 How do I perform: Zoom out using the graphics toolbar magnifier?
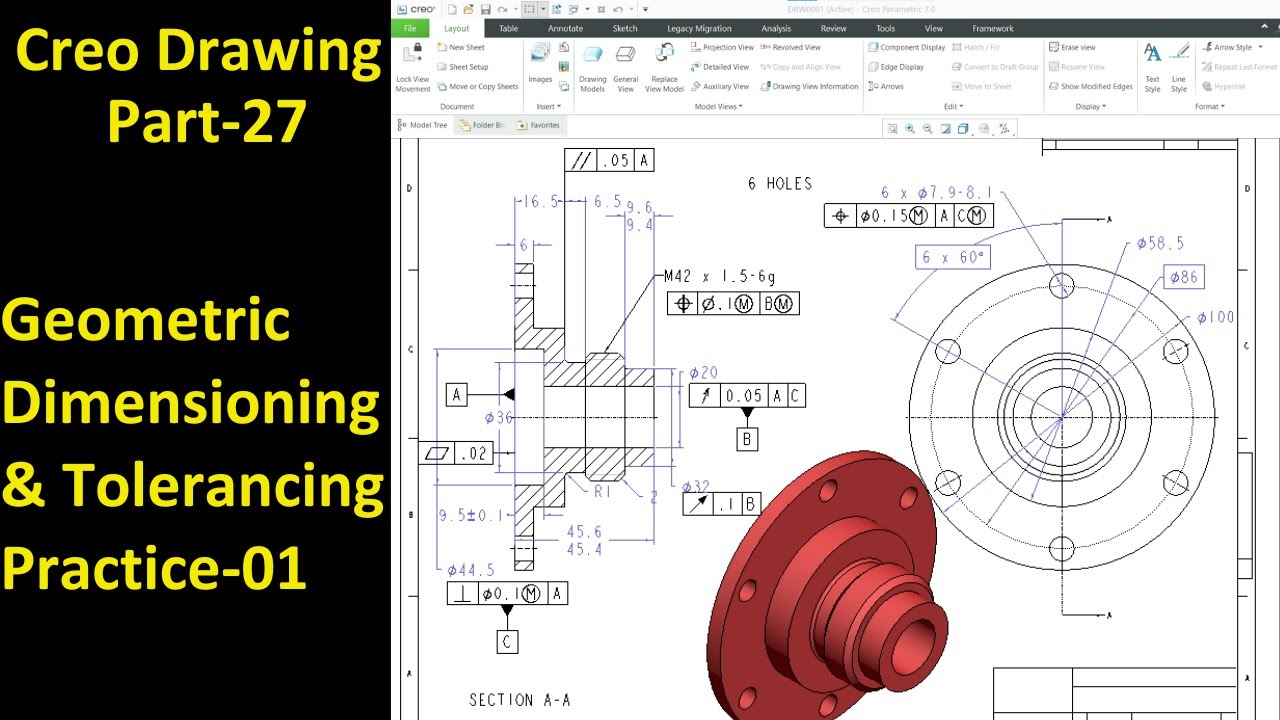(928, 128)
